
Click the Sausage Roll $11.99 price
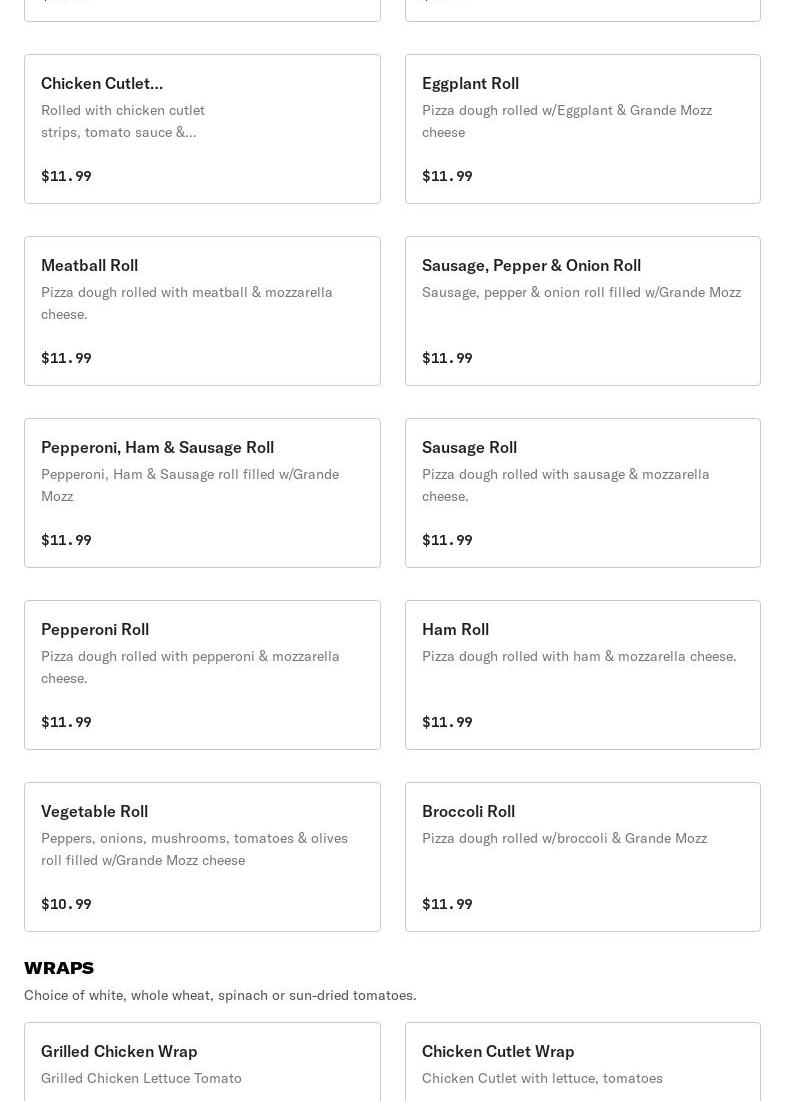pyautogui.click(x=447, y=540)
